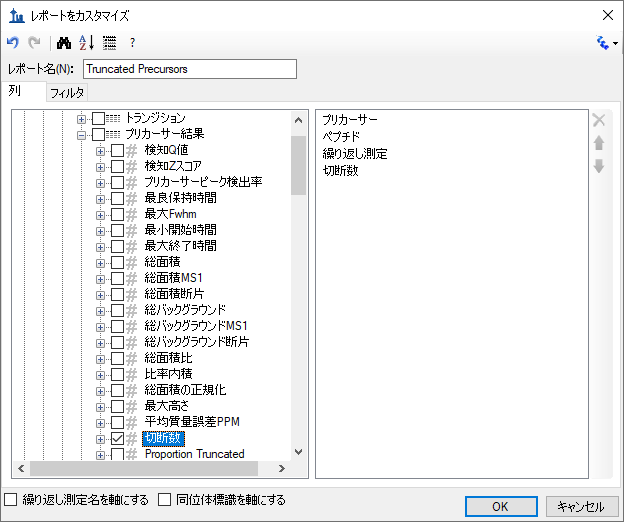Confirm with the OK button
This screenshot has width=624, height=522.
point(501,506)
